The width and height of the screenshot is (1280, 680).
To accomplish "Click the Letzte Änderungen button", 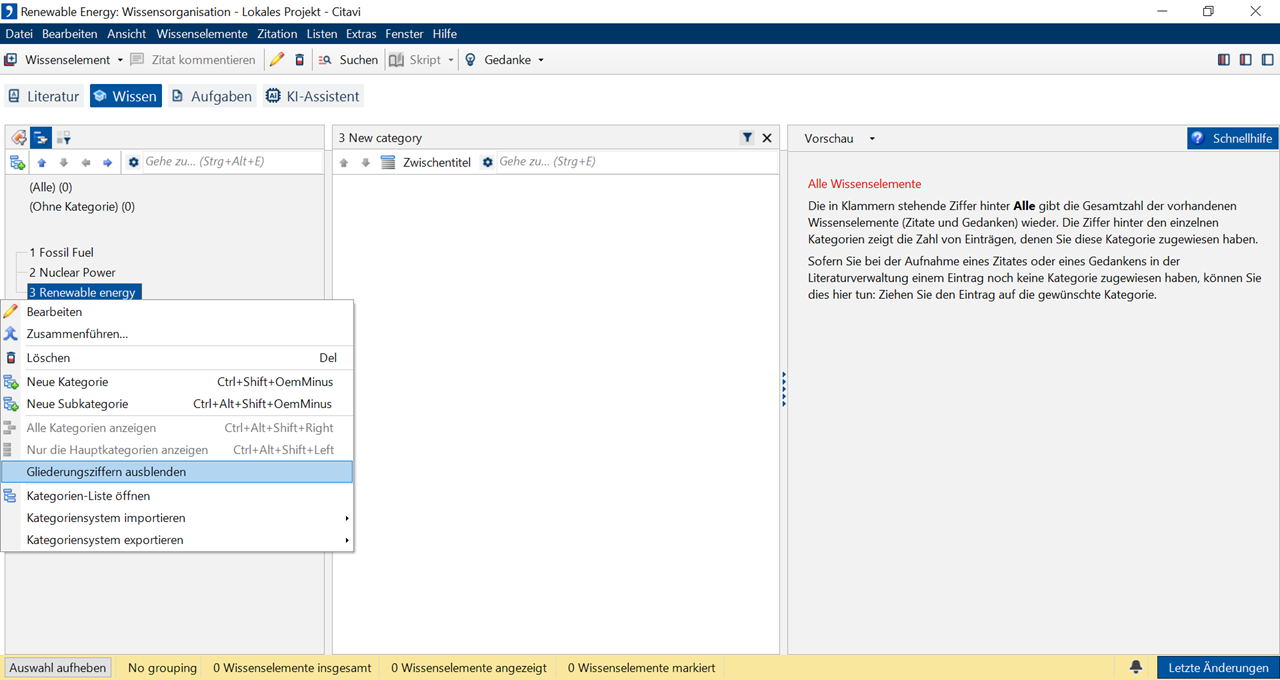I will point(1217,668).
